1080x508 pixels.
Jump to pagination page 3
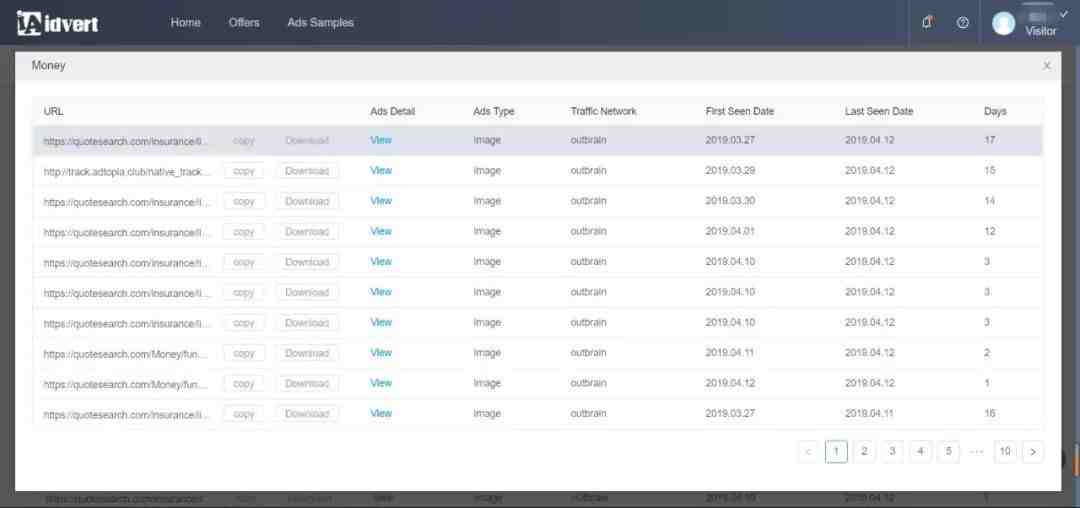[892, 452]
